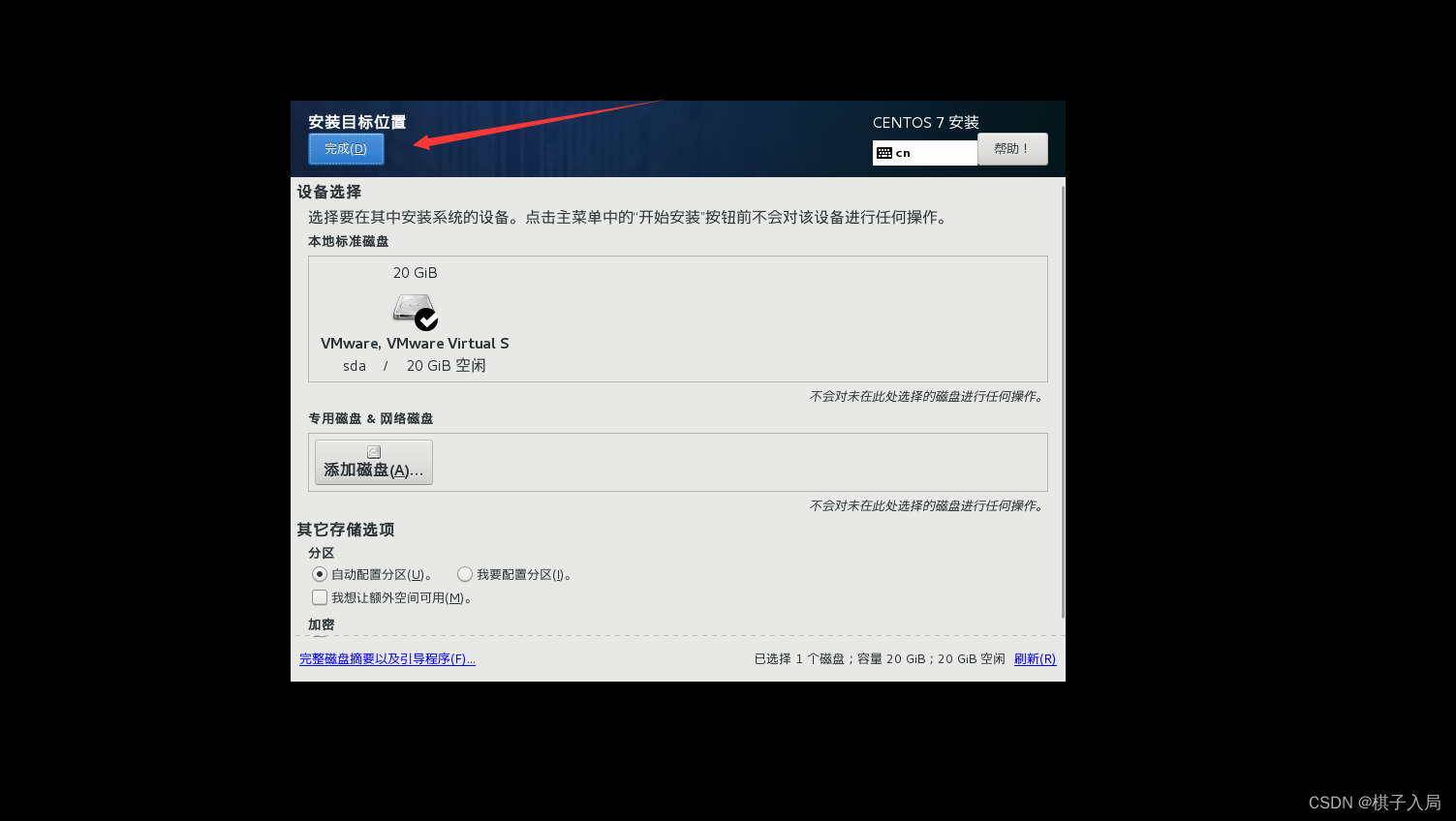The height and width of the screenshot is (821, 1456).
Task: Click the 完成(D) done button
Action: click(x=346, y=149)
